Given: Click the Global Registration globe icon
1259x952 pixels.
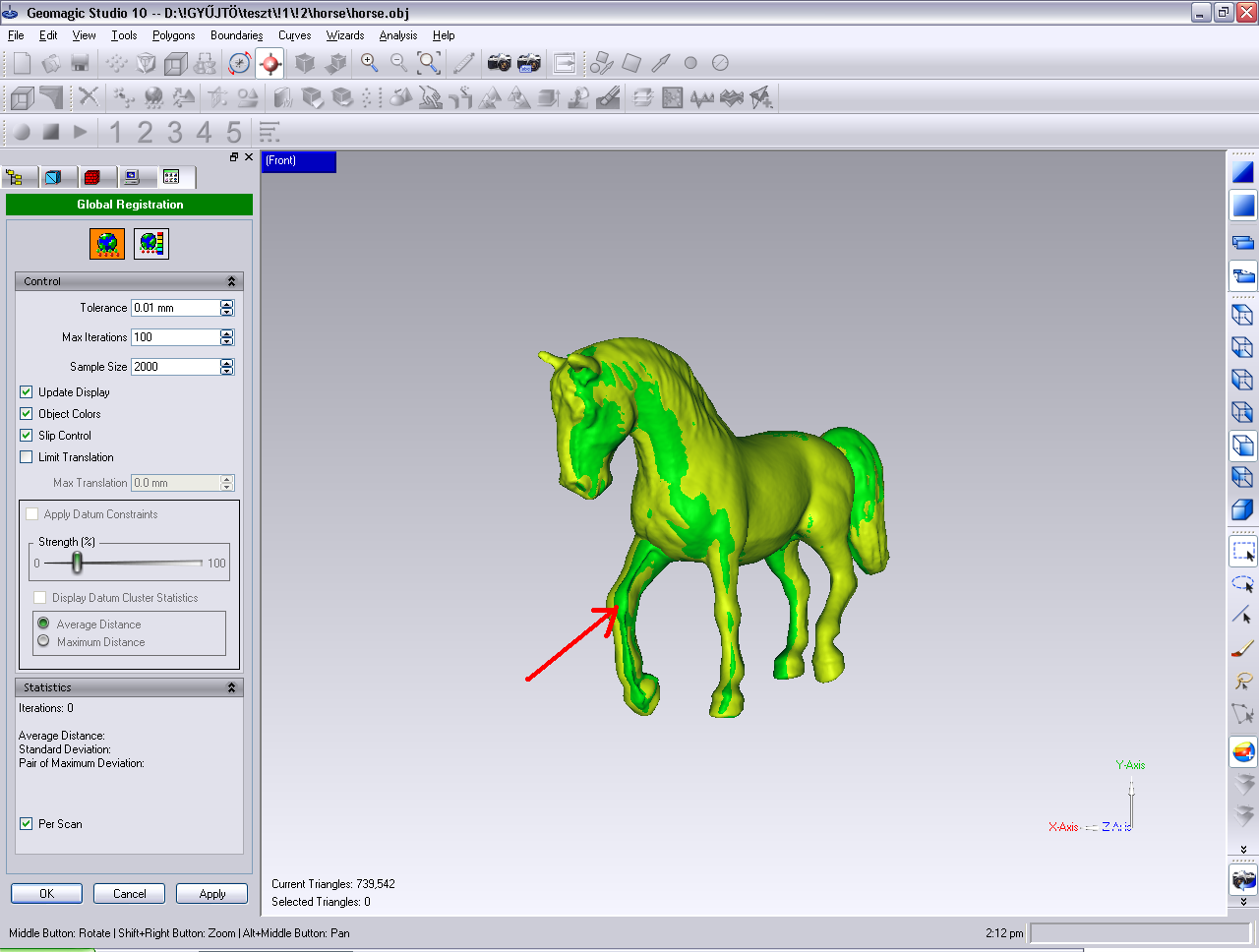Looking at the screenshot, I should pos(107,243).
